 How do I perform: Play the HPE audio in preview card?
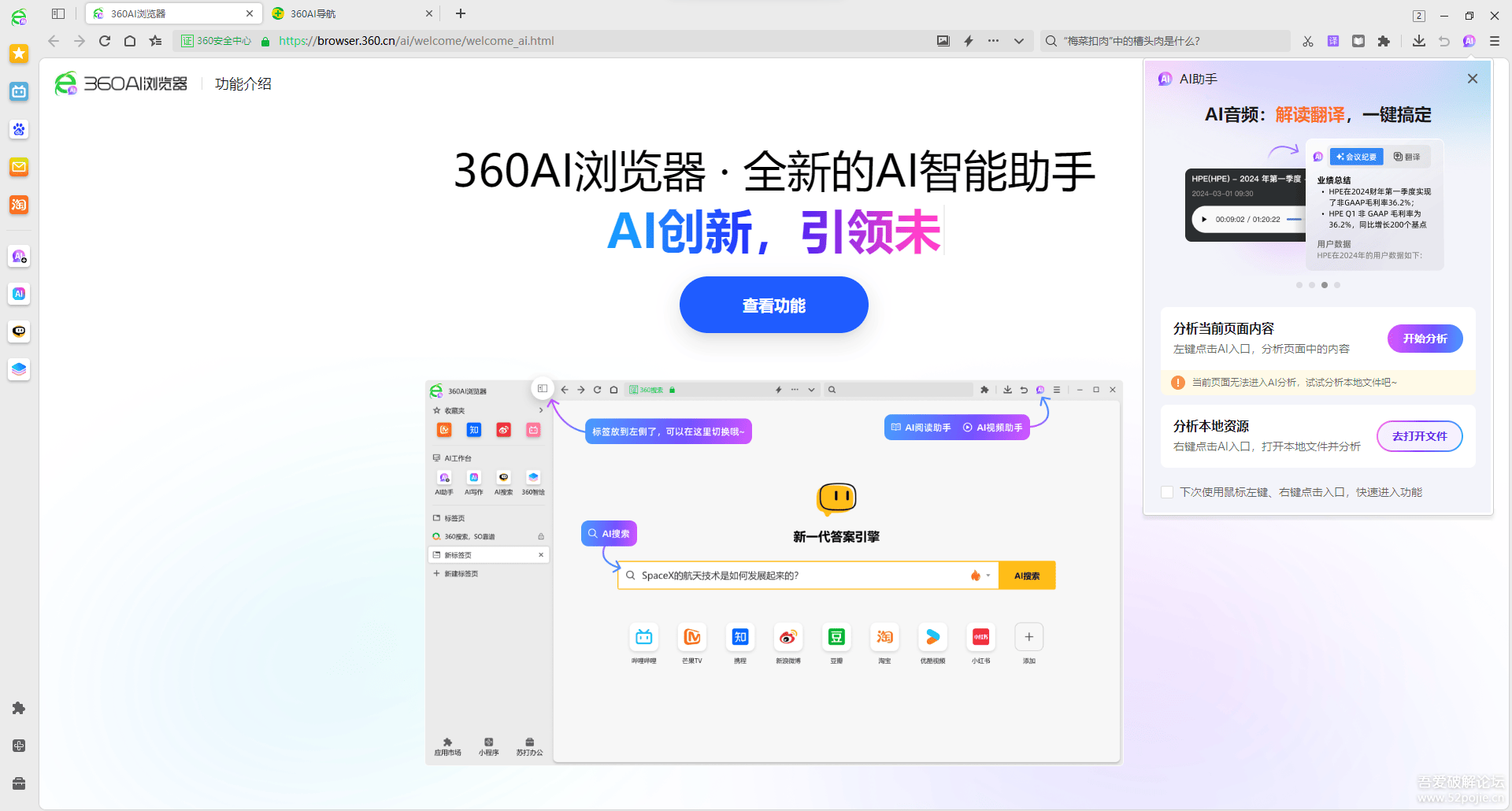[x=1204, y=220]
